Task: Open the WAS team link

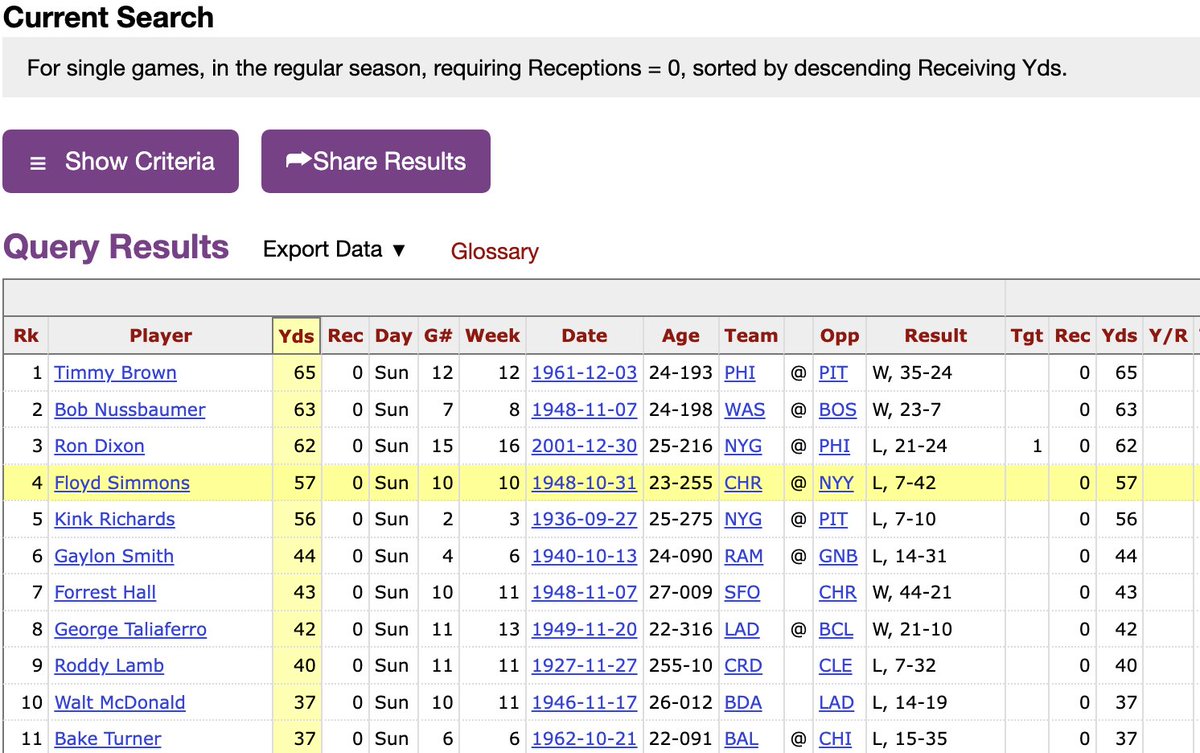Action: [744, 410]
